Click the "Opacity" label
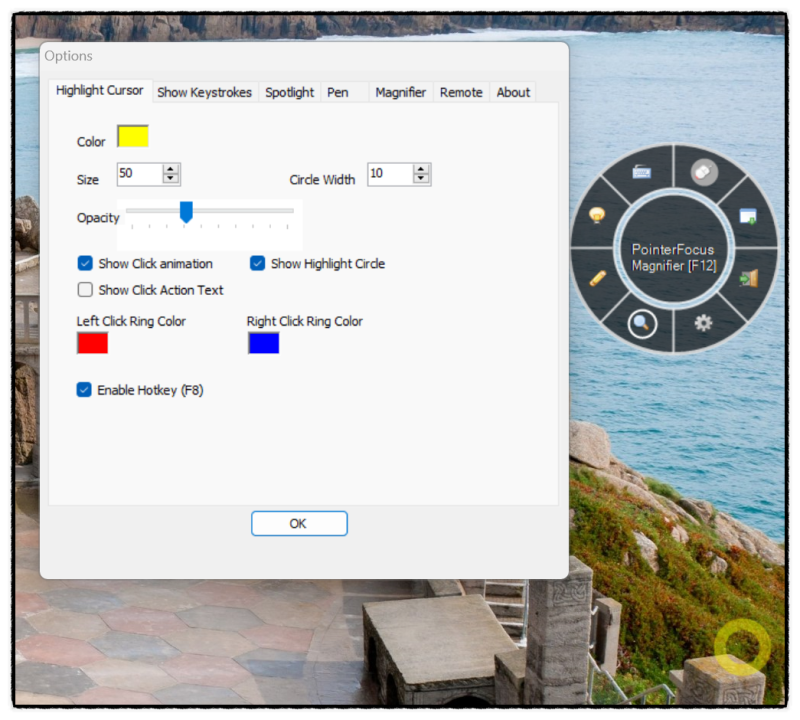Image resolution: width=800 pixels, height=720 pixels. point(98,218)
